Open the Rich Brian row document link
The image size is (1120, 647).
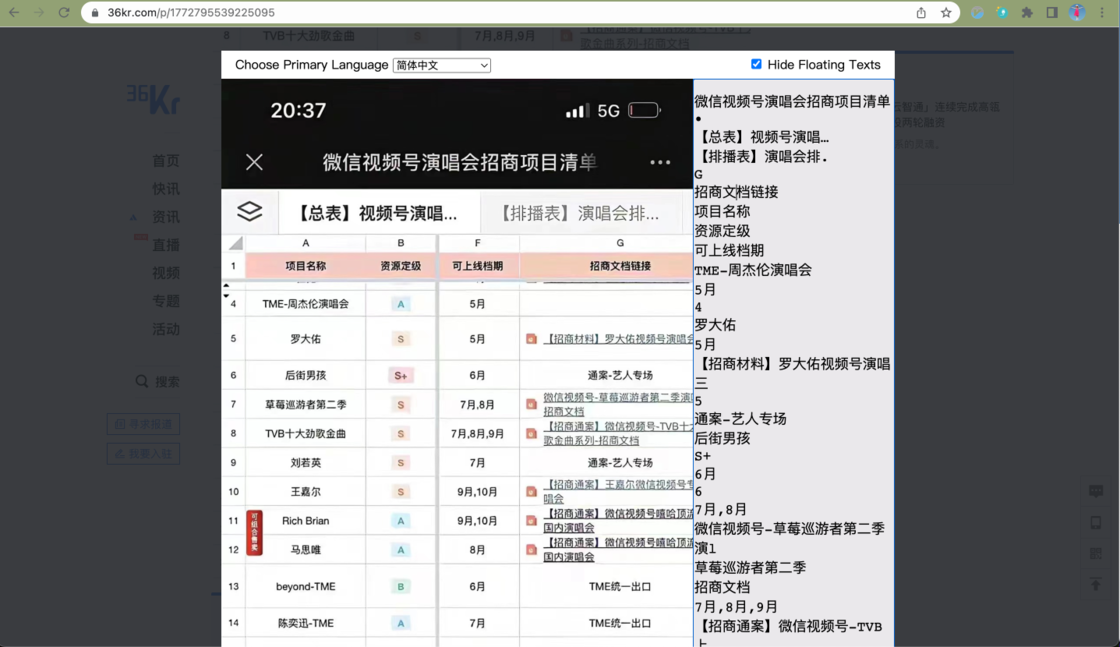[x=619, y=521]
